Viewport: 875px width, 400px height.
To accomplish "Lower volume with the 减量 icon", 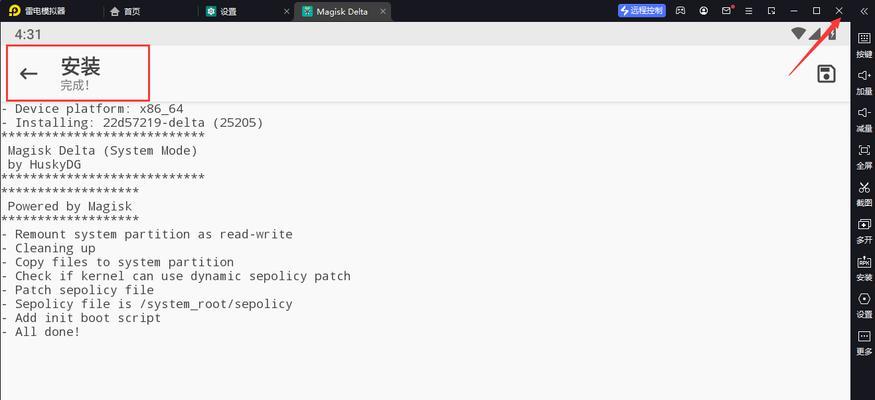I will click(864, 119).
